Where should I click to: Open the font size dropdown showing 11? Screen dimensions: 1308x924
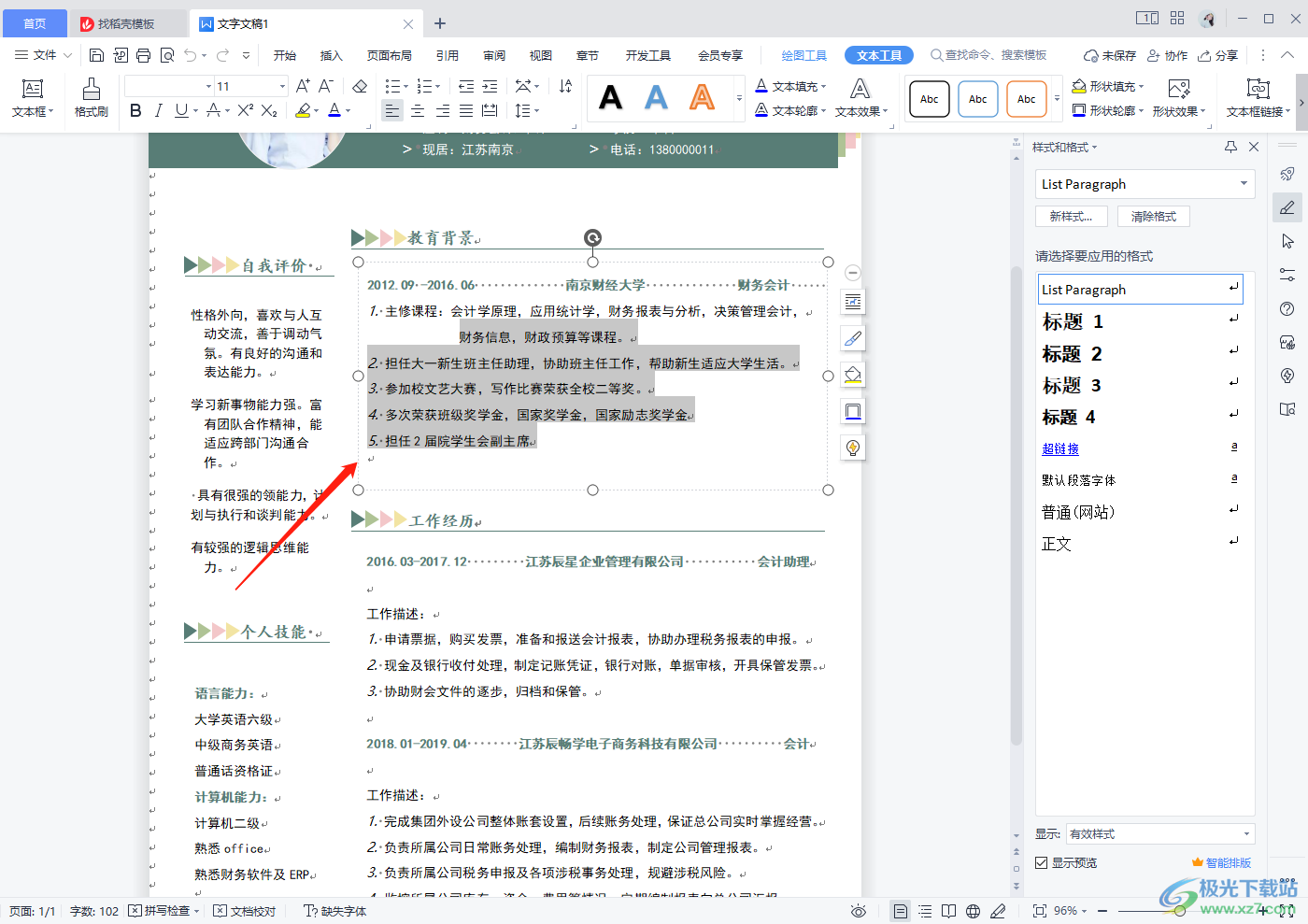pos(282,86)
